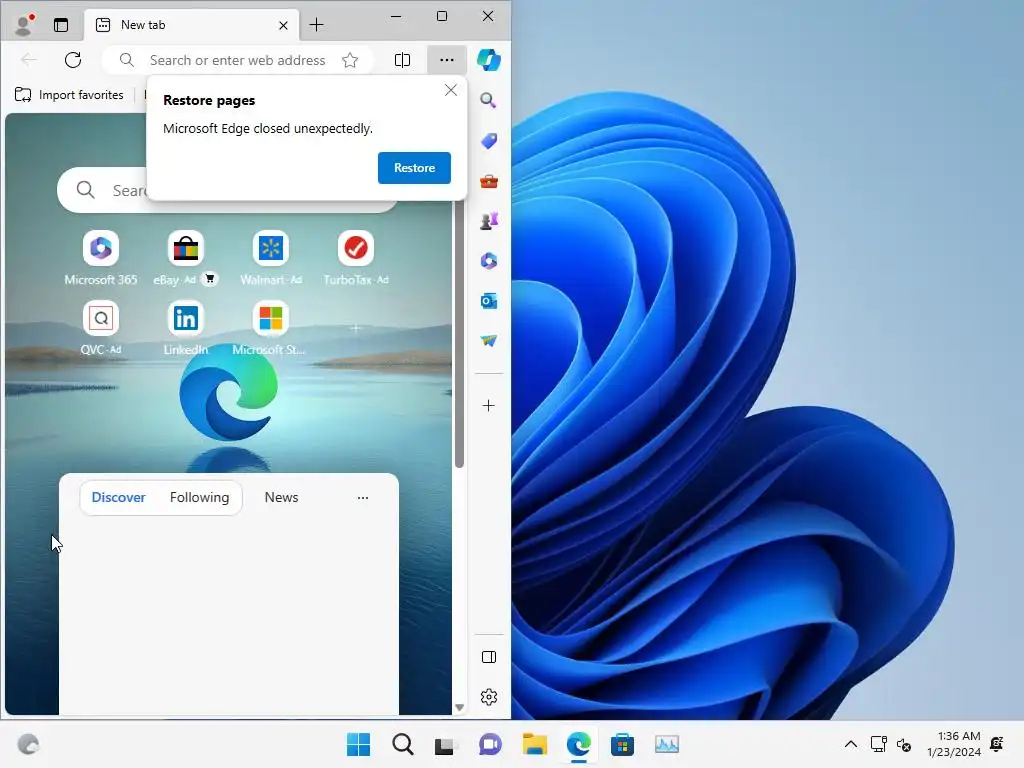The image size is (1024, 768).
Task: Open the Windows Start menu
Action: tap(359, 744)
